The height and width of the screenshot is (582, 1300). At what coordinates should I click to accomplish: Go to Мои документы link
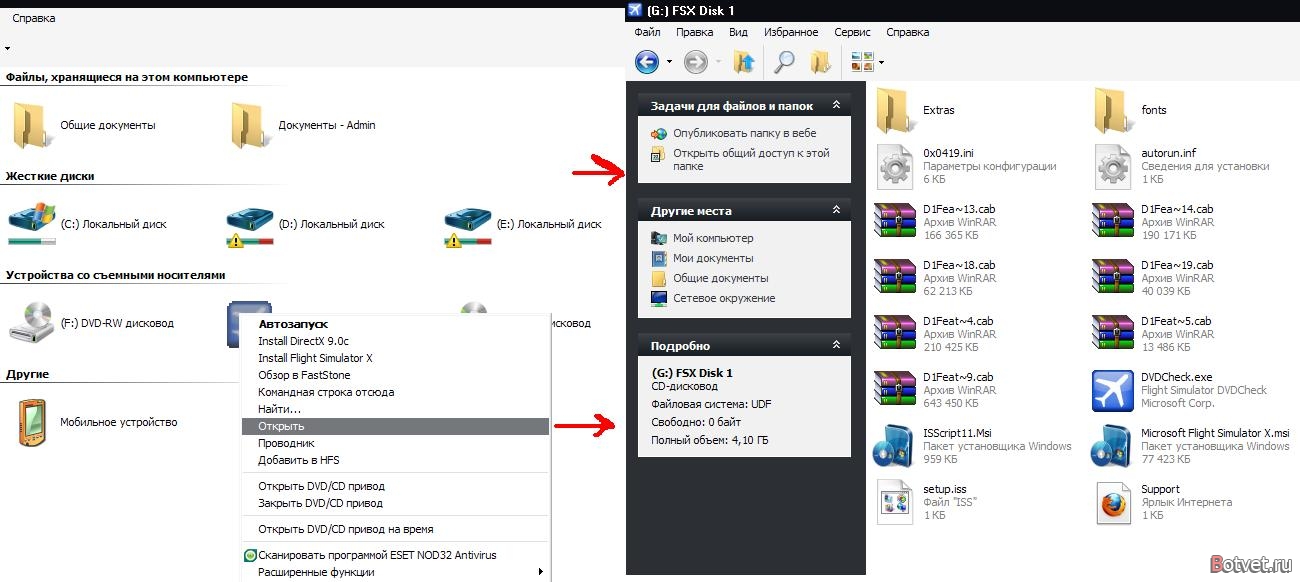[712, 258]
